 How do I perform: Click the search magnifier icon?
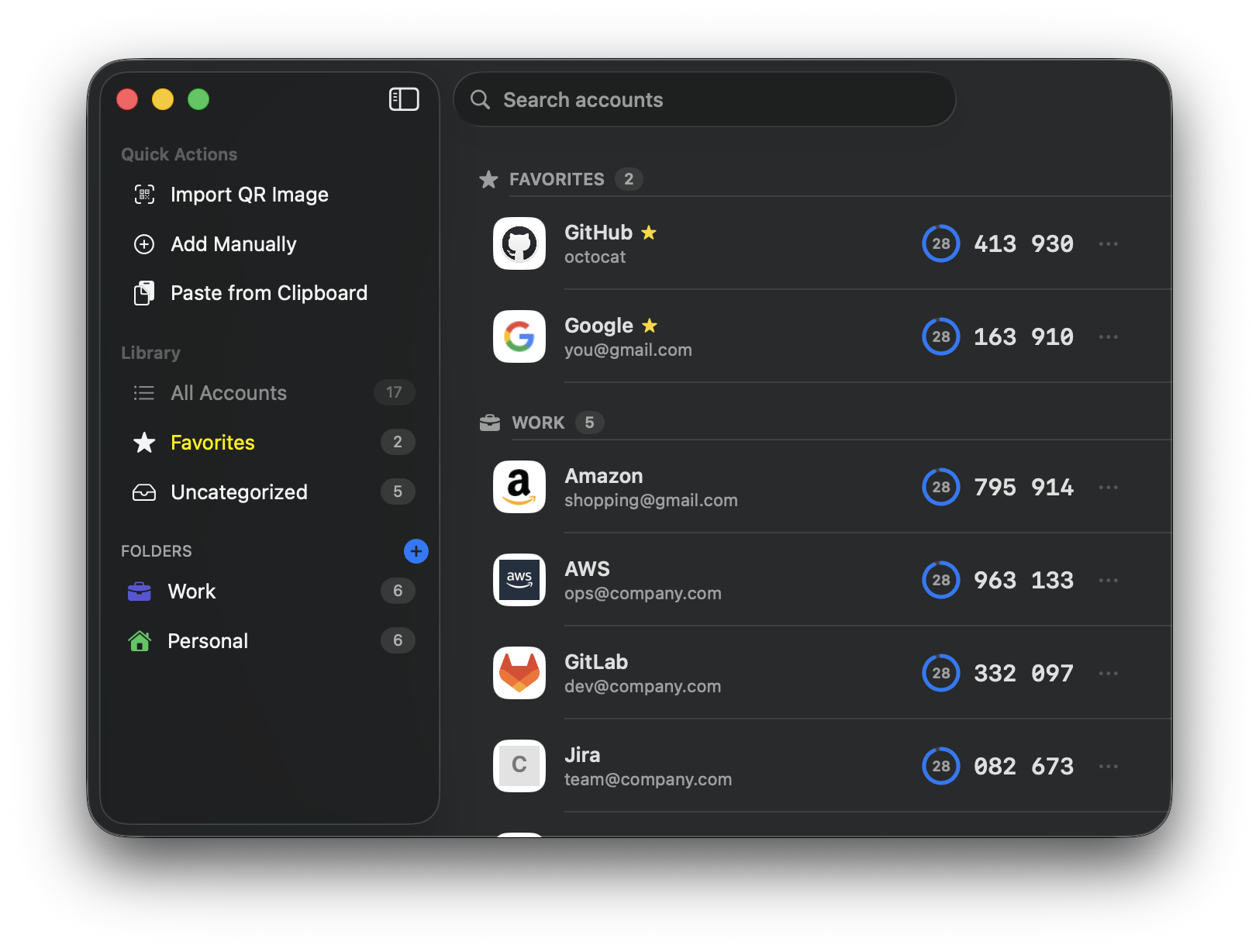coord(480,99)
